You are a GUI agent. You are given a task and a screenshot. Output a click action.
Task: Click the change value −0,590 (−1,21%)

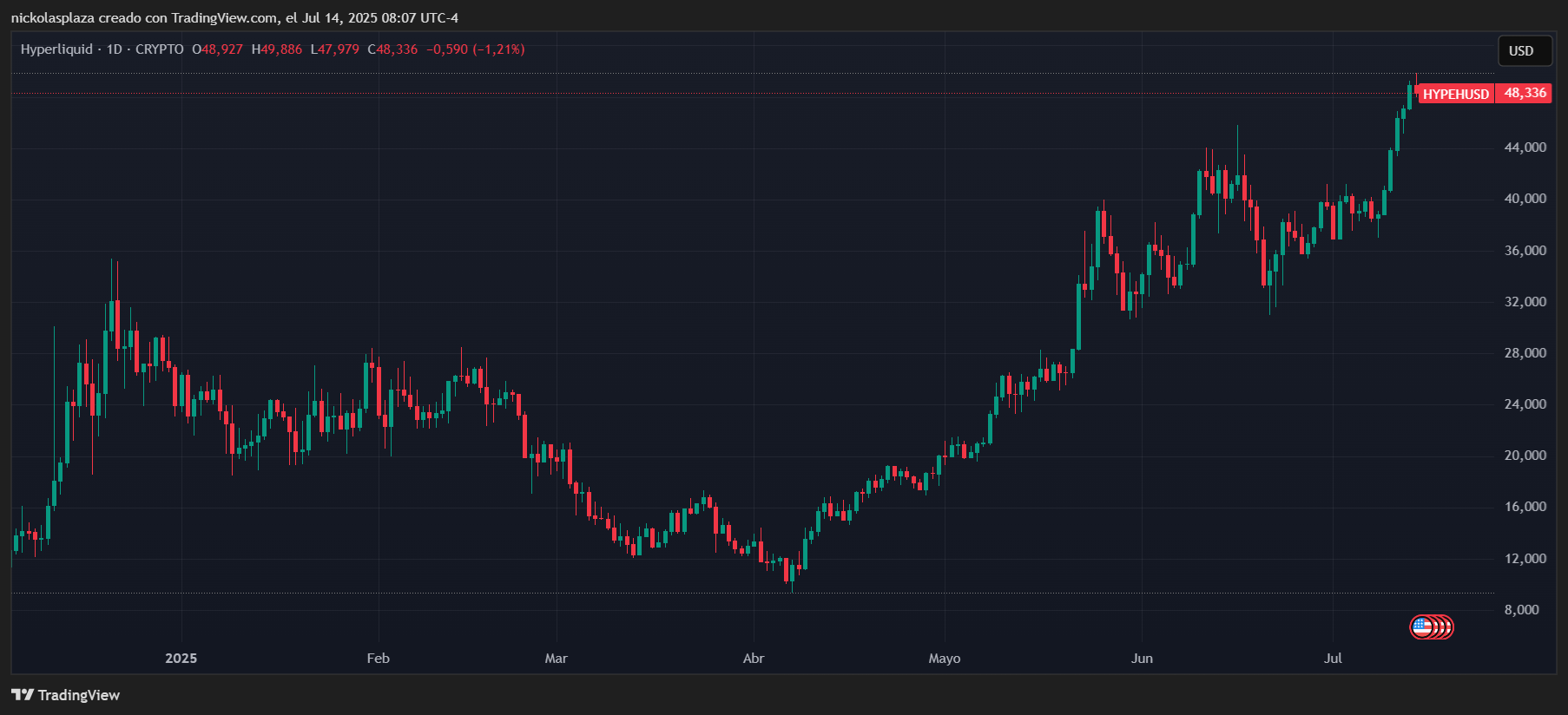point(476,49)
